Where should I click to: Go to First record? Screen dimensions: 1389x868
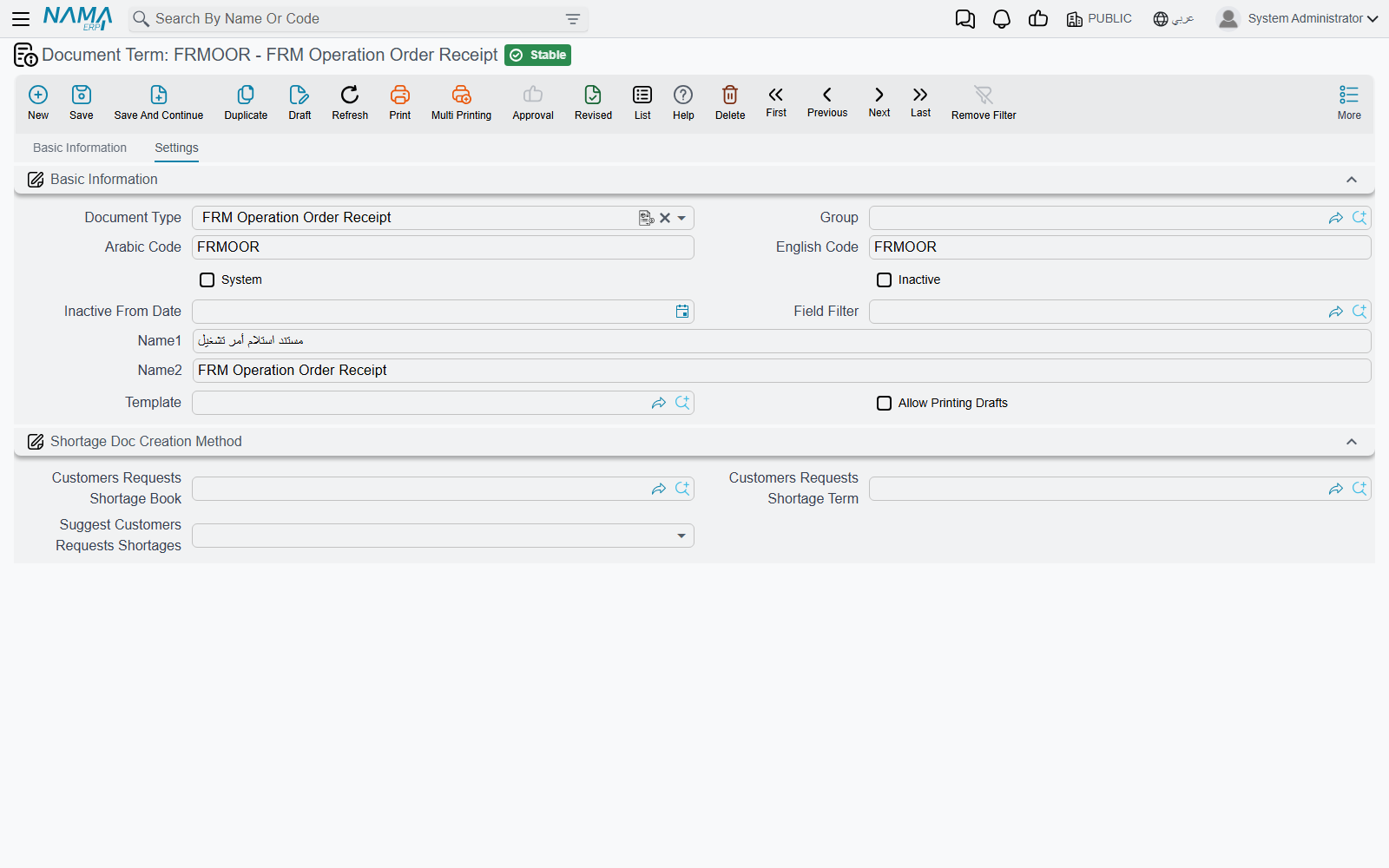pyautogui.click(x=776, y=101)
